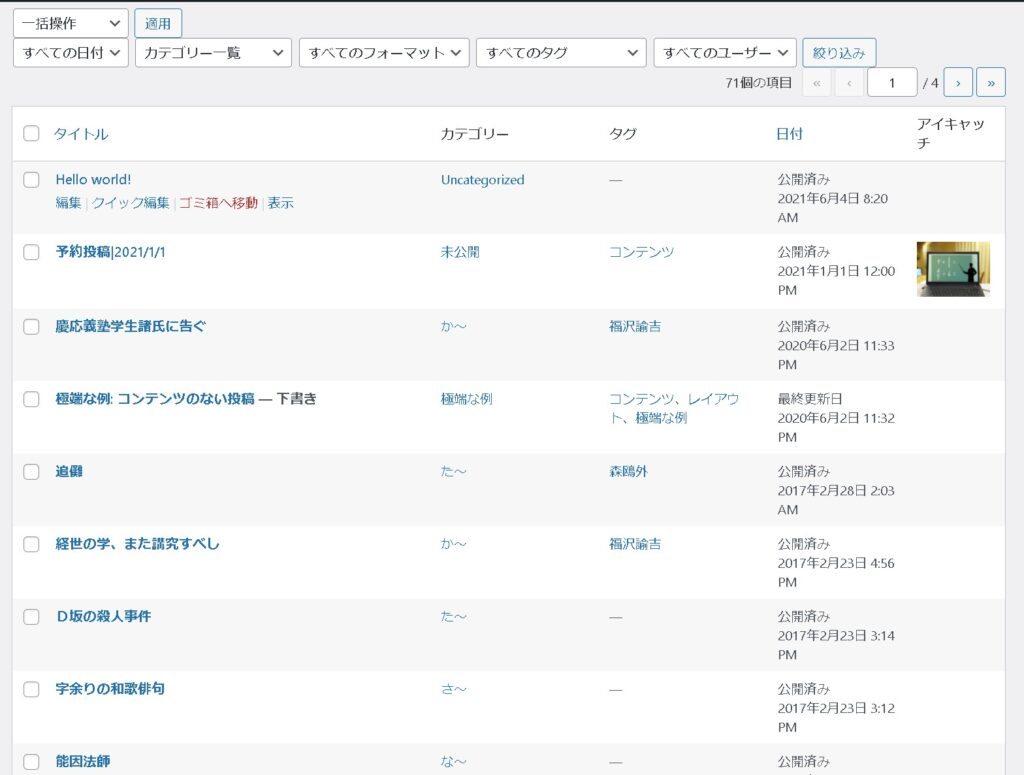This screenshot has width=1024, height=775.
Task: Move Hello world! to trash via ゴミ箱へ移動
Action: tap(218, 203)
